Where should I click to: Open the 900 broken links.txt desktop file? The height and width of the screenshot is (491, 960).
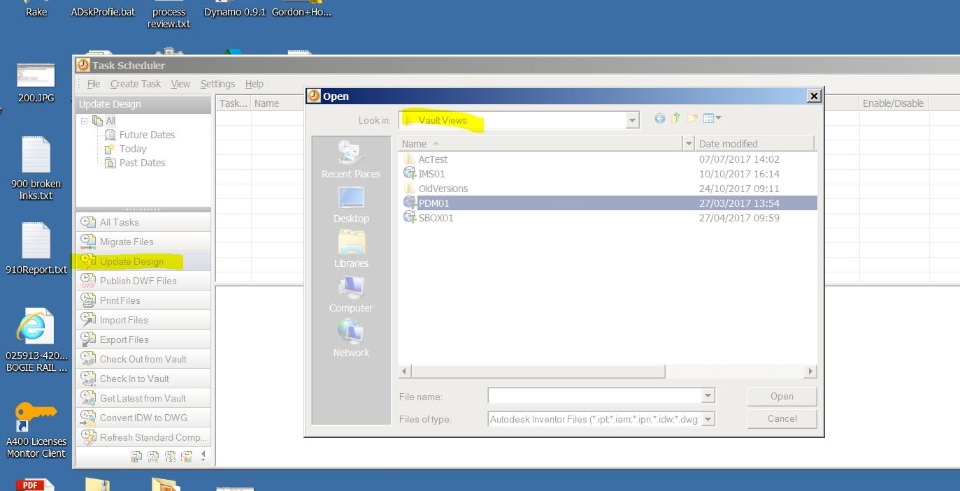[x=36, y=168]
